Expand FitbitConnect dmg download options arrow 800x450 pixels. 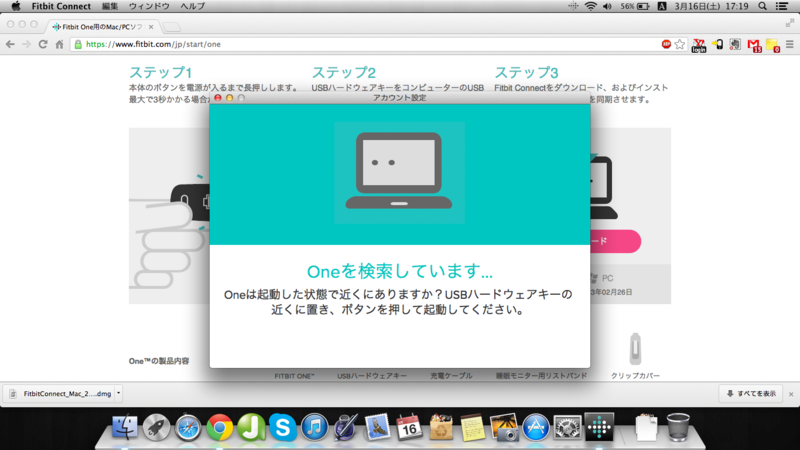[x=118, y=393]
